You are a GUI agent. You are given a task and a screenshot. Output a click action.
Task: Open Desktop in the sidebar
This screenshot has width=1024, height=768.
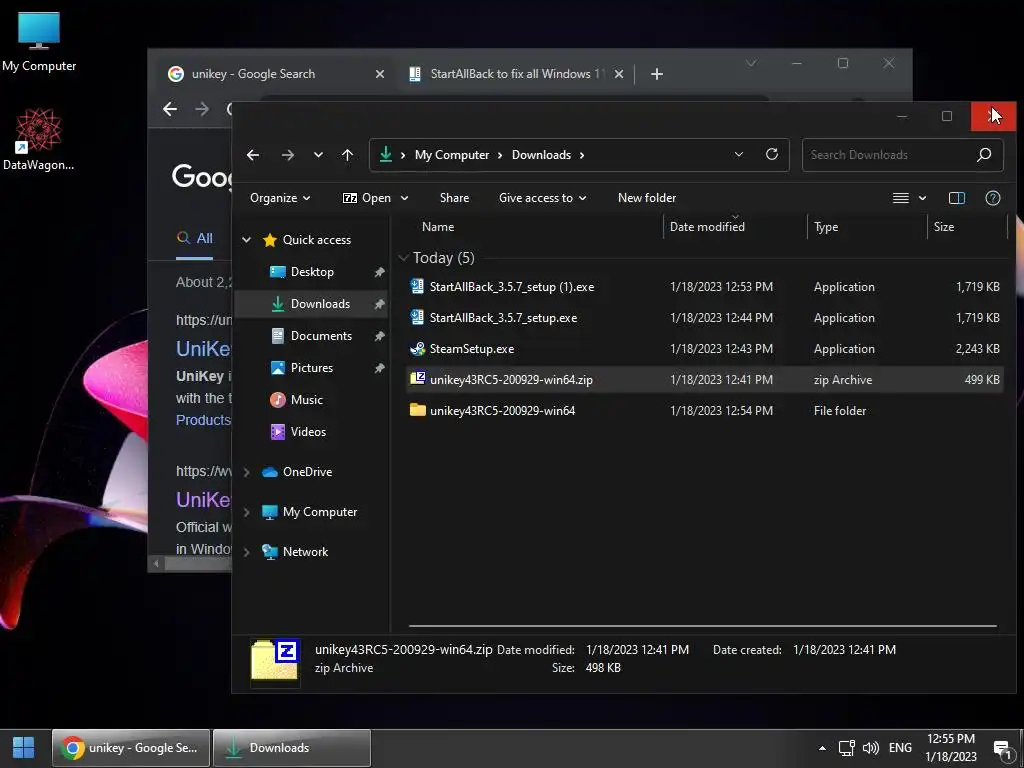pos(312,272)
